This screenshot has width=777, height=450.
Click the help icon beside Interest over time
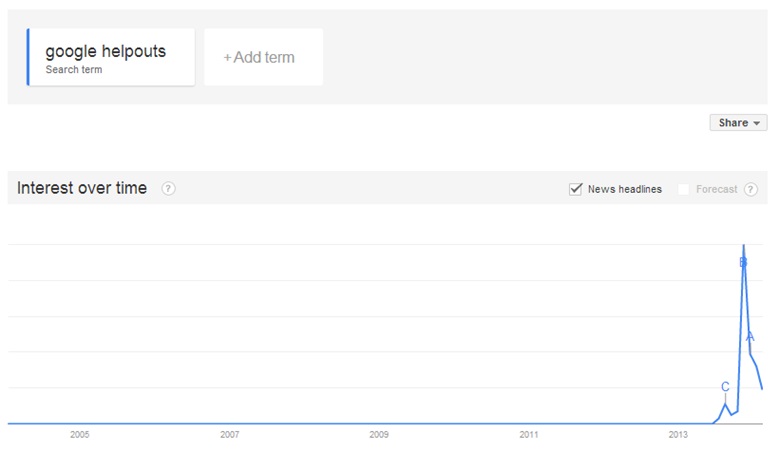tap(168, 189)
